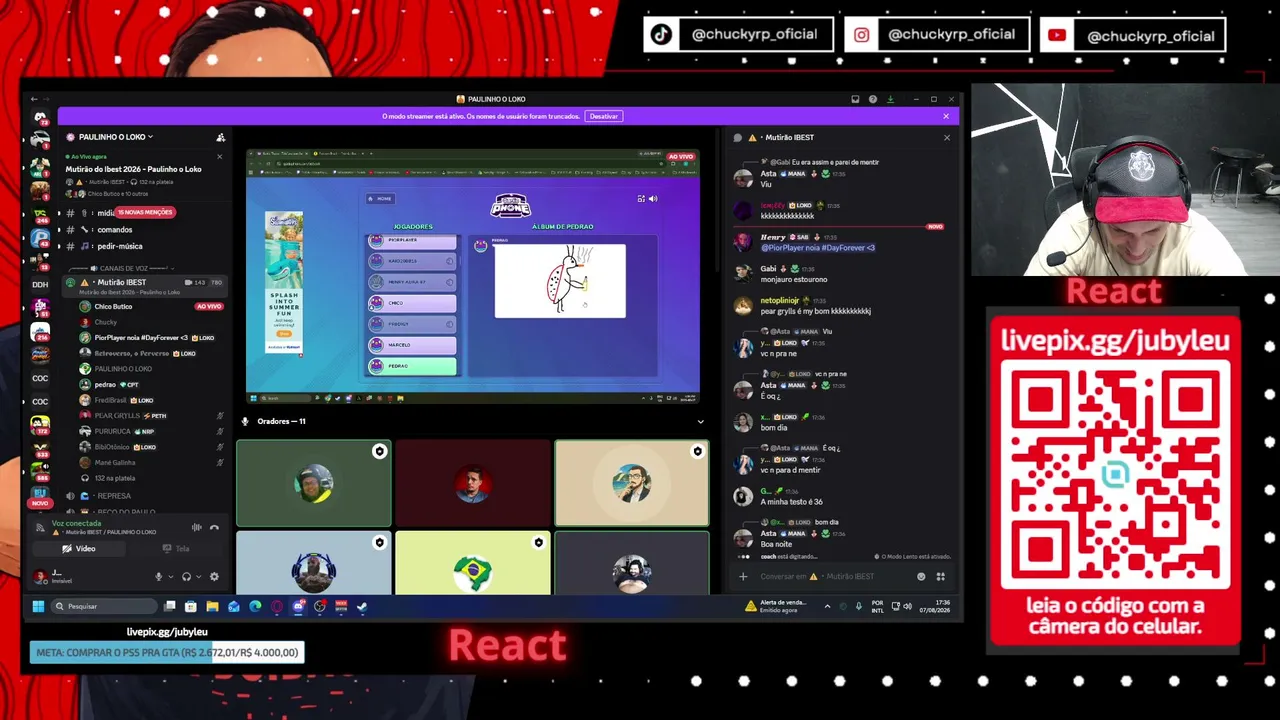Click the Desativar streamer mode button

(x=604, y=116)
